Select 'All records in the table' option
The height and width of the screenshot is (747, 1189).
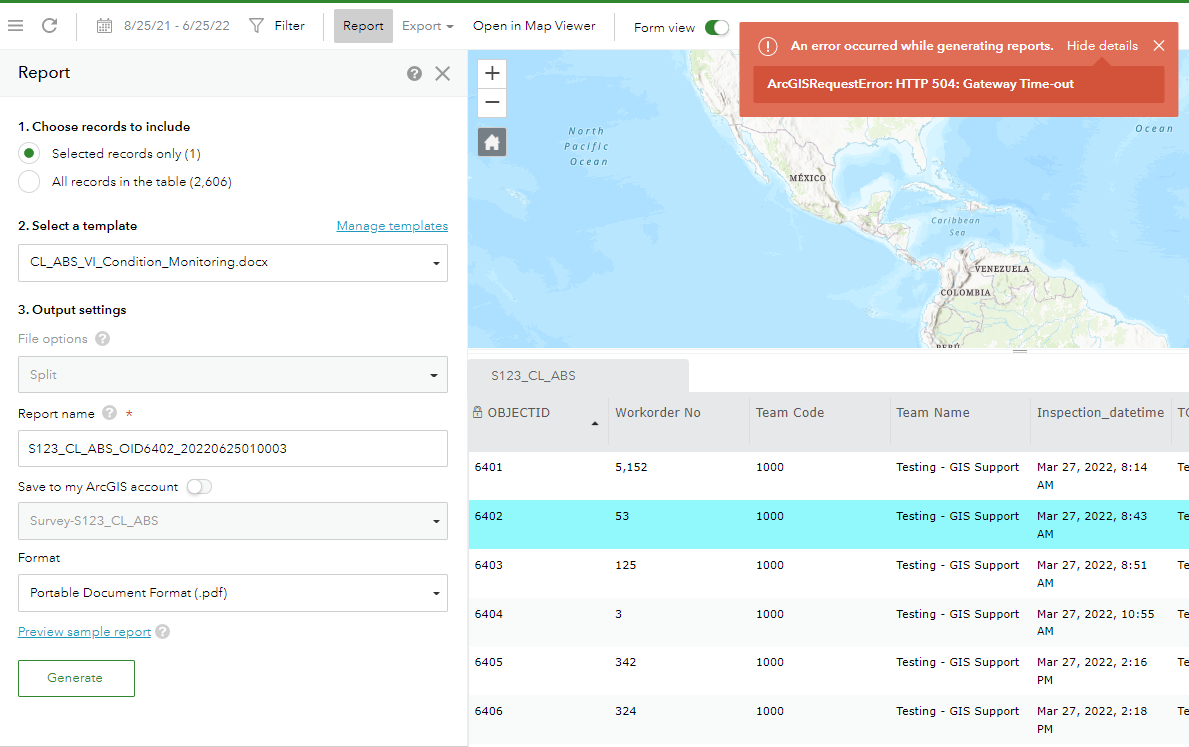30,182
